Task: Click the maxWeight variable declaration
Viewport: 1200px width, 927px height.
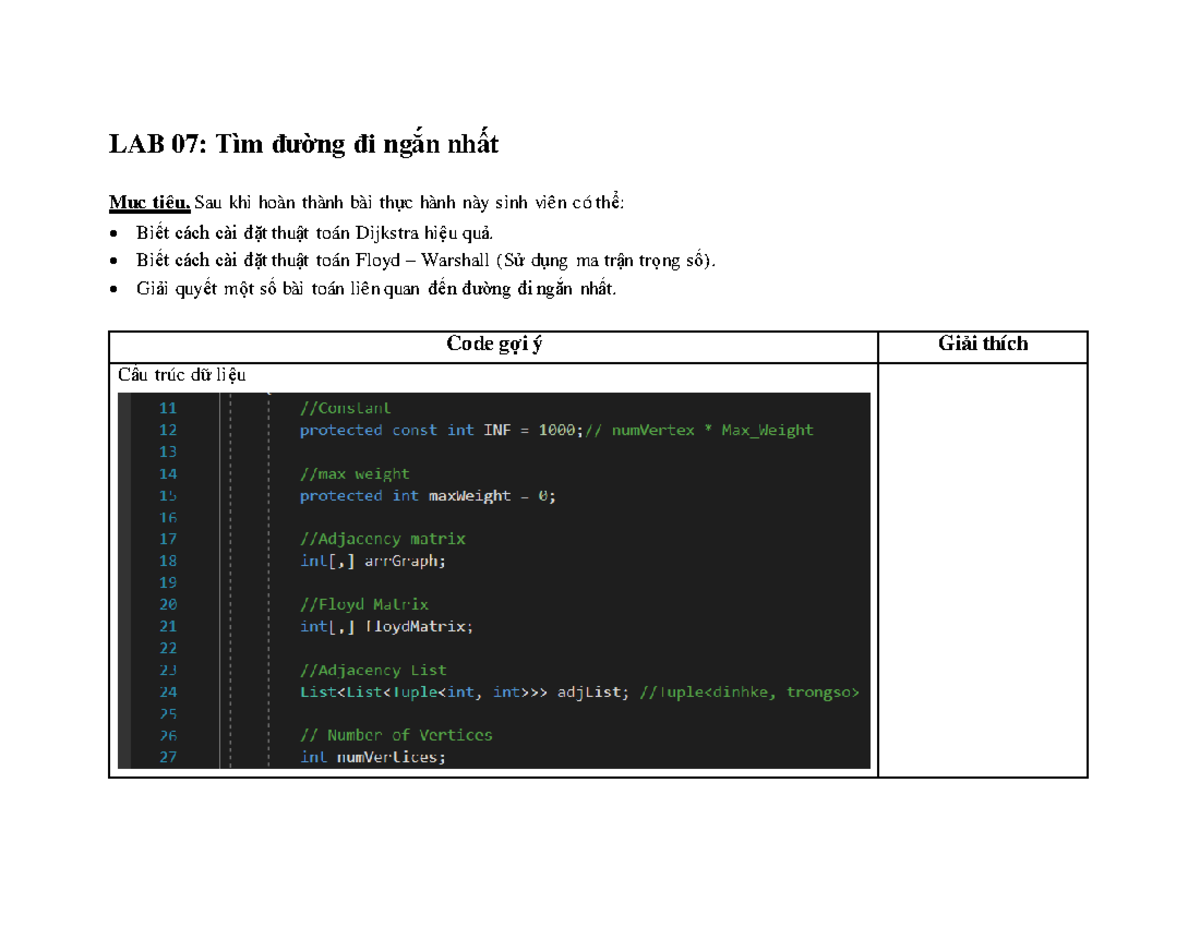Action: tap(427, 496)
